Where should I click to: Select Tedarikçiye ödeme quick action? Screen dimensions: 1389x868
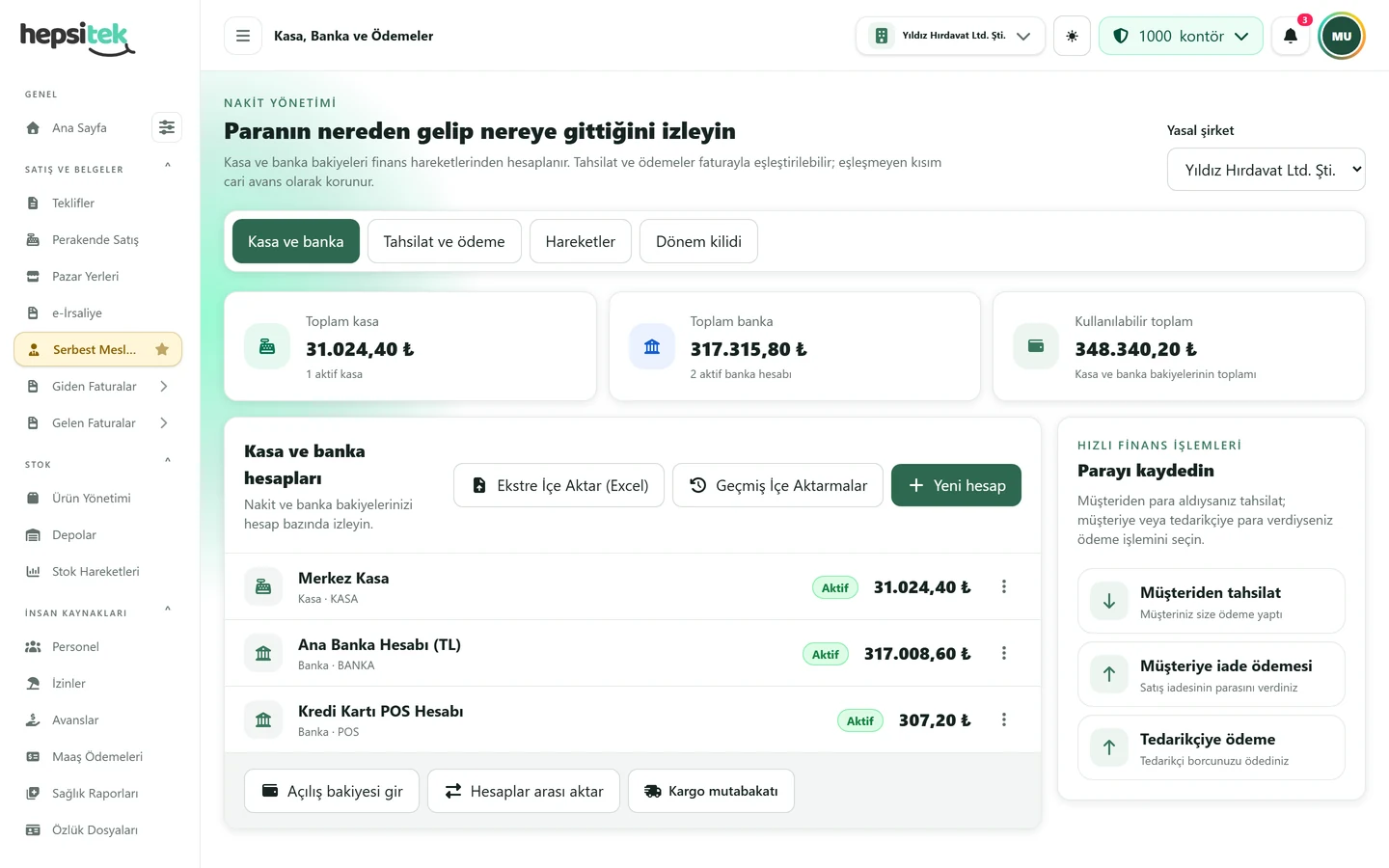tap(1211, 747)
